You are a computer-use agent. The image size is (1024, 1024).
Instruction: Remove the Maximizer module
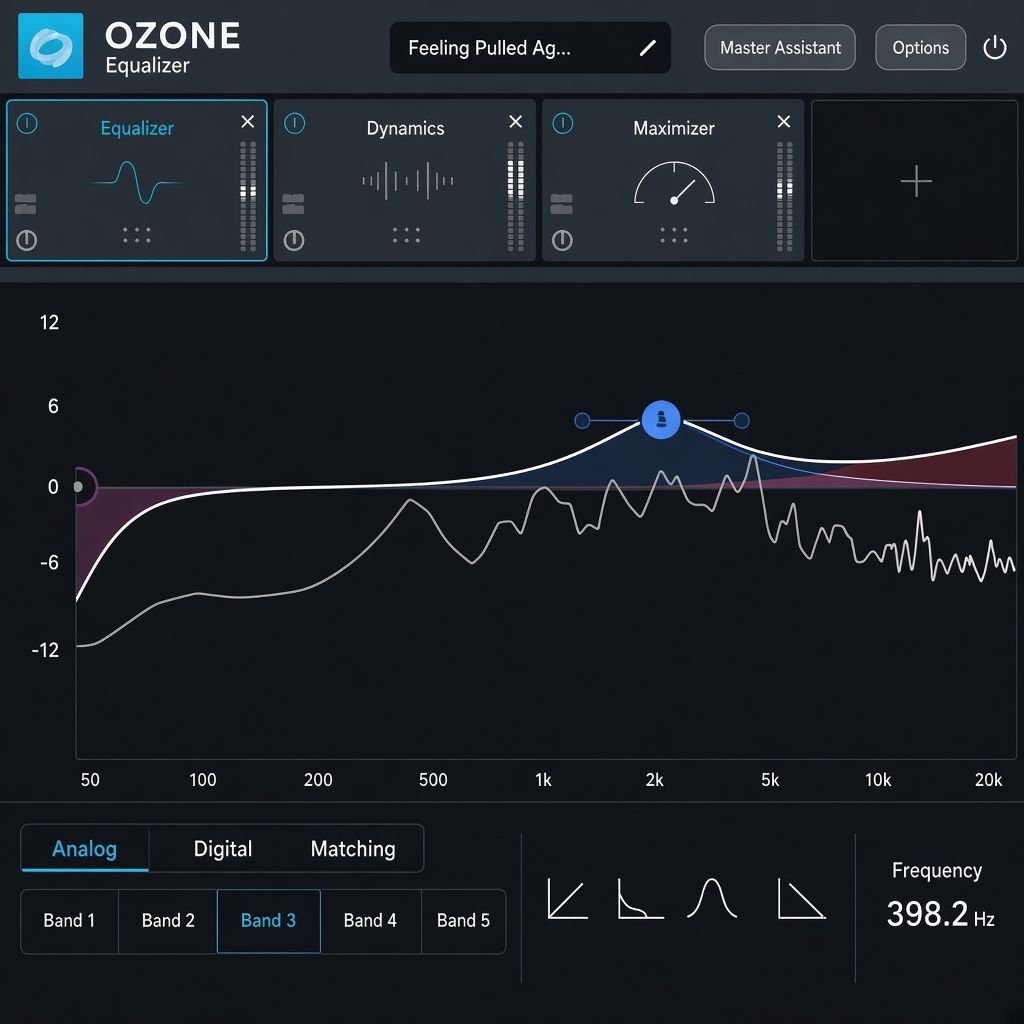784,121
